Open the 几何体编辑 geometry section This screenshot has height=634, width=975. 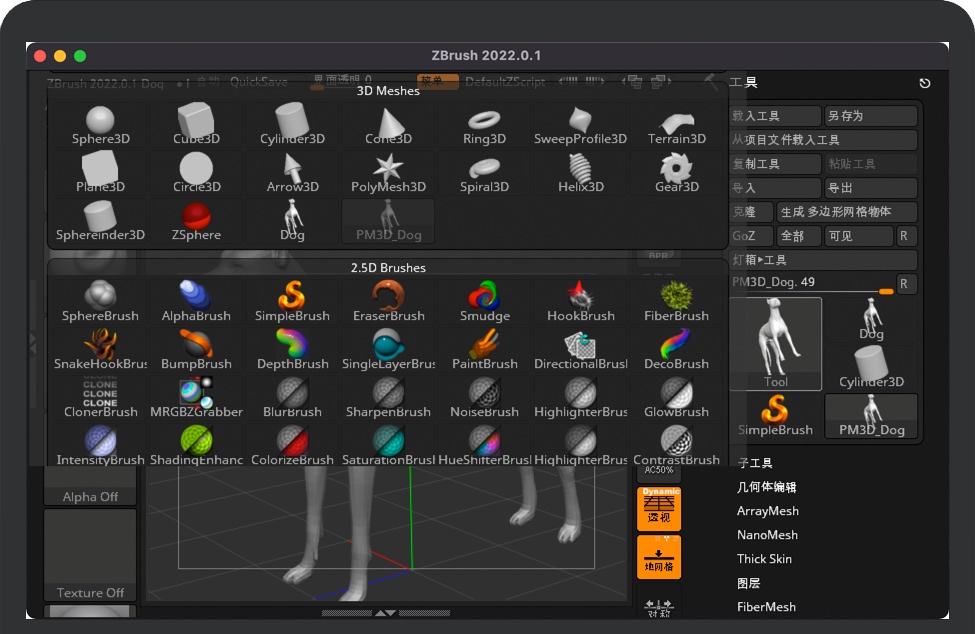766,487
